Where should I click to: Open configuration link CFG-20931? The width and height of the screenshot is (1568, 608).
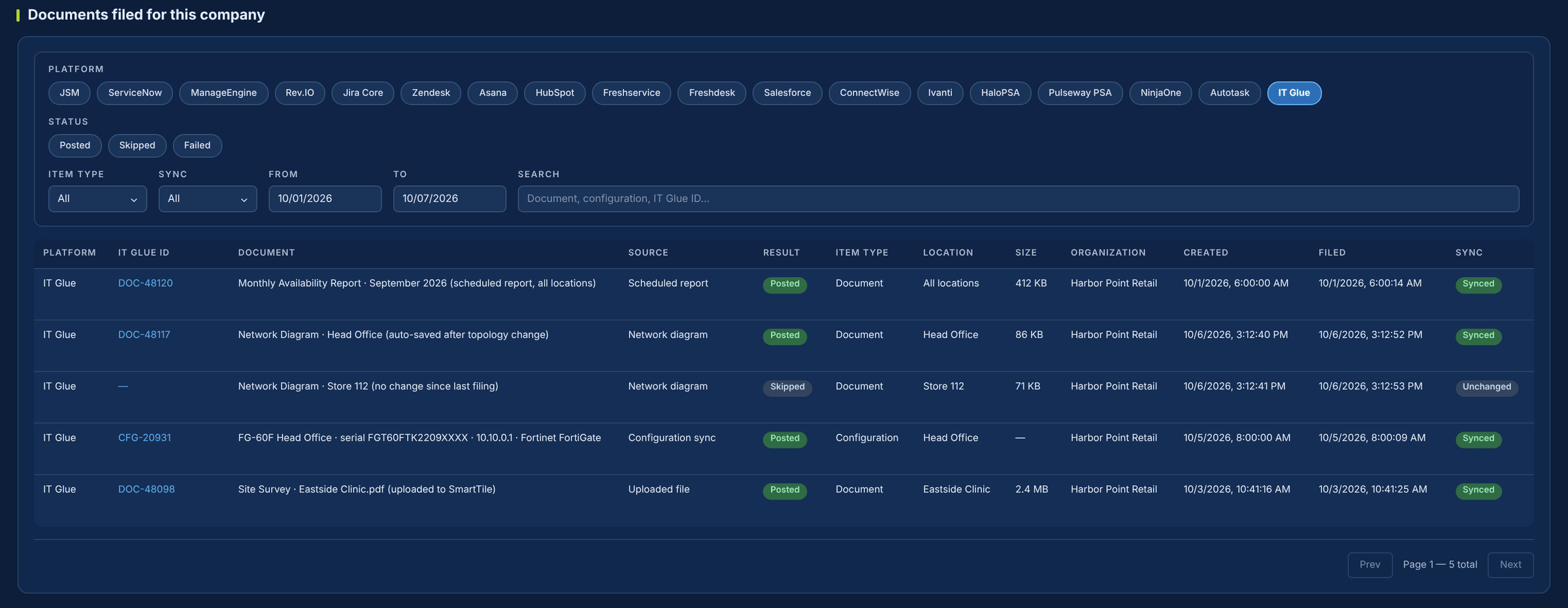pyautogui.click(x=144, y=438)
